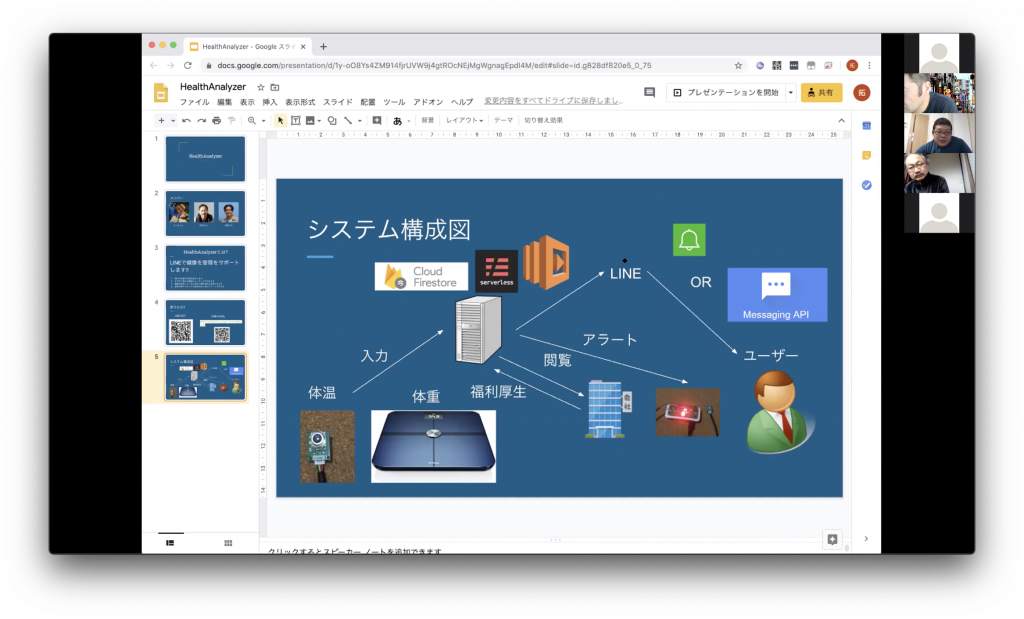Bookmark this page with the star icon
The width and height of the screenshot is (1024, 619).
pyautogui.click(x=739, y=65)
